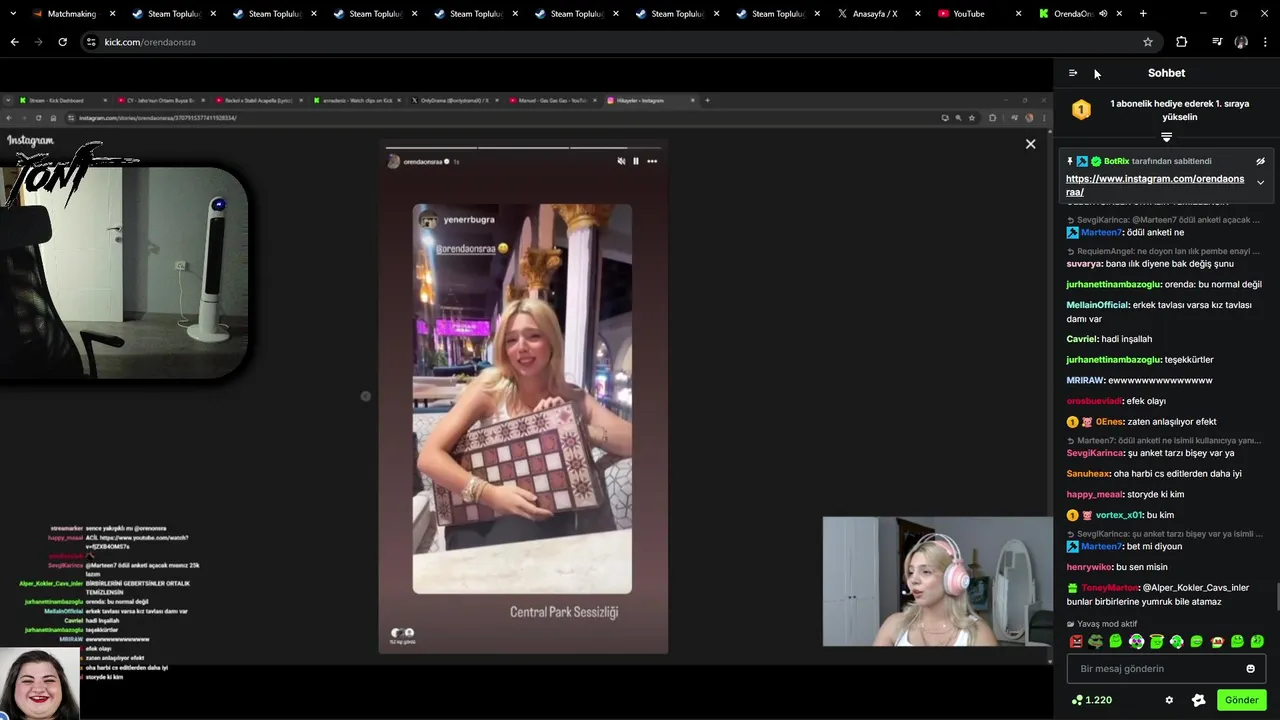The width and height of the screenshot is (1280, 720).
Task: Click the streamer webcam thumbnail
Action: click(x=937, y=582)
